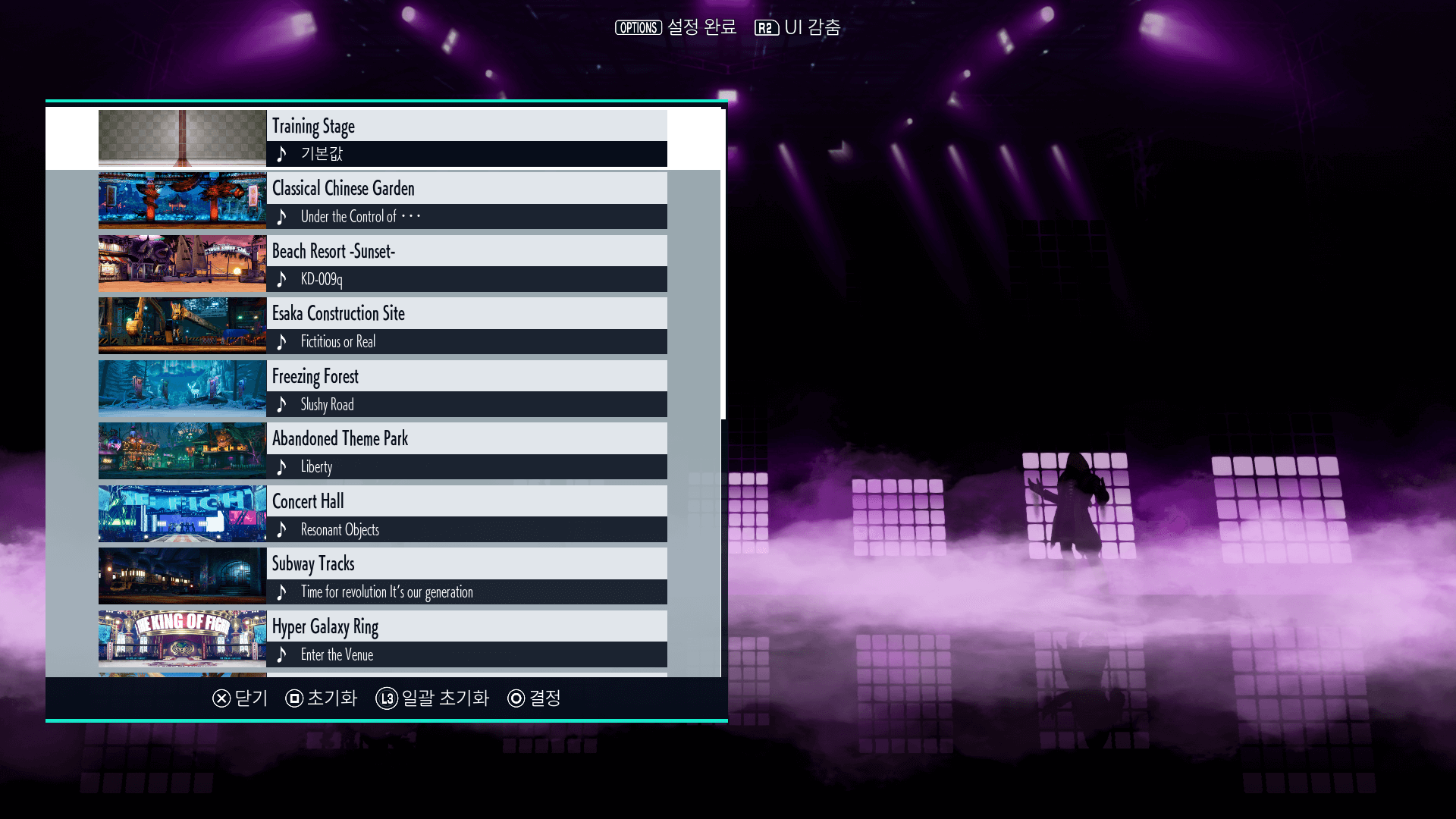Viewport: 1456px width, 819px height.
Task: Click the music note icon for Training Stage
Action: click(282, 154)
